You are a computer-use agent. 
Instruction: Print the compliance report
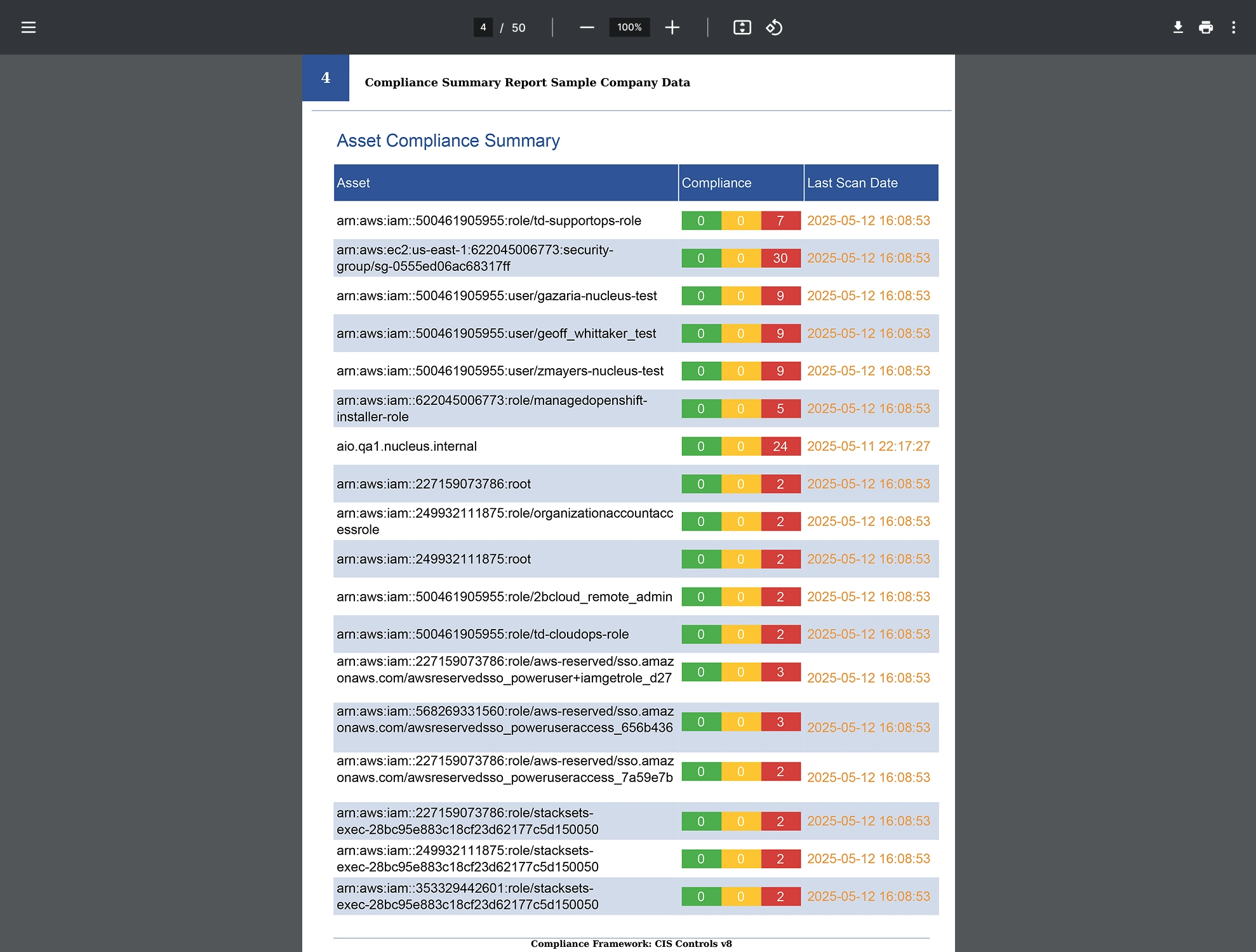(1205, 27)
